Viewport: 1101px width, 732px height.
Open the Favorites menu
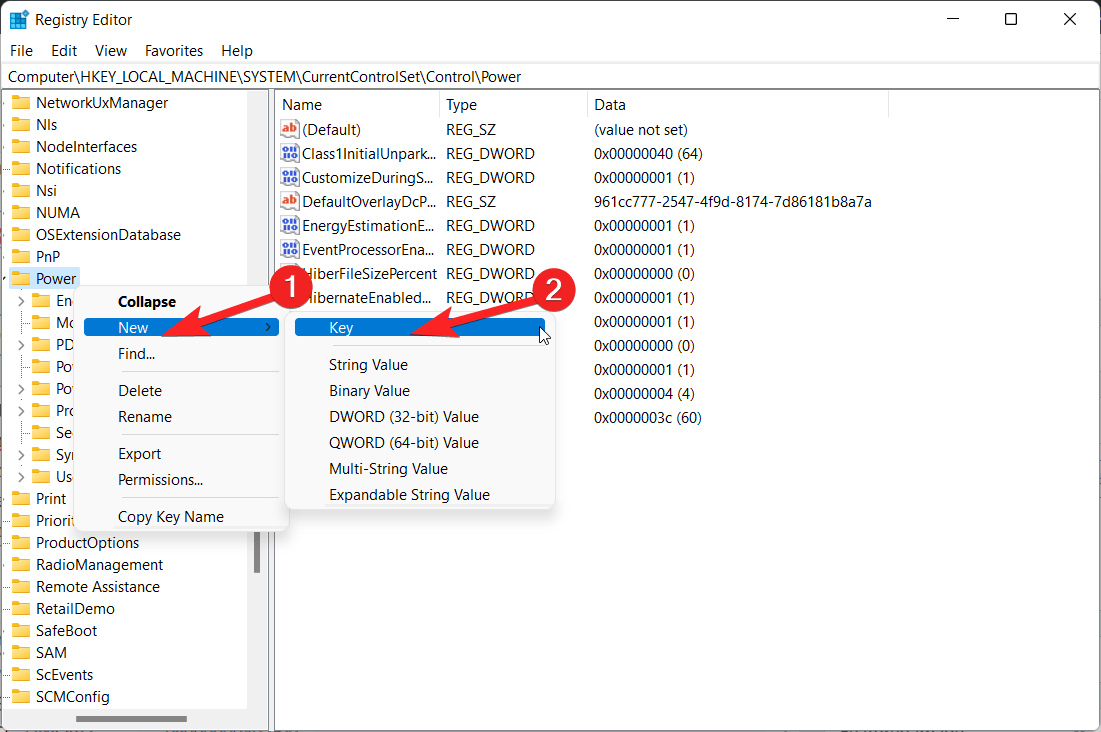click(x=173, y=50)
